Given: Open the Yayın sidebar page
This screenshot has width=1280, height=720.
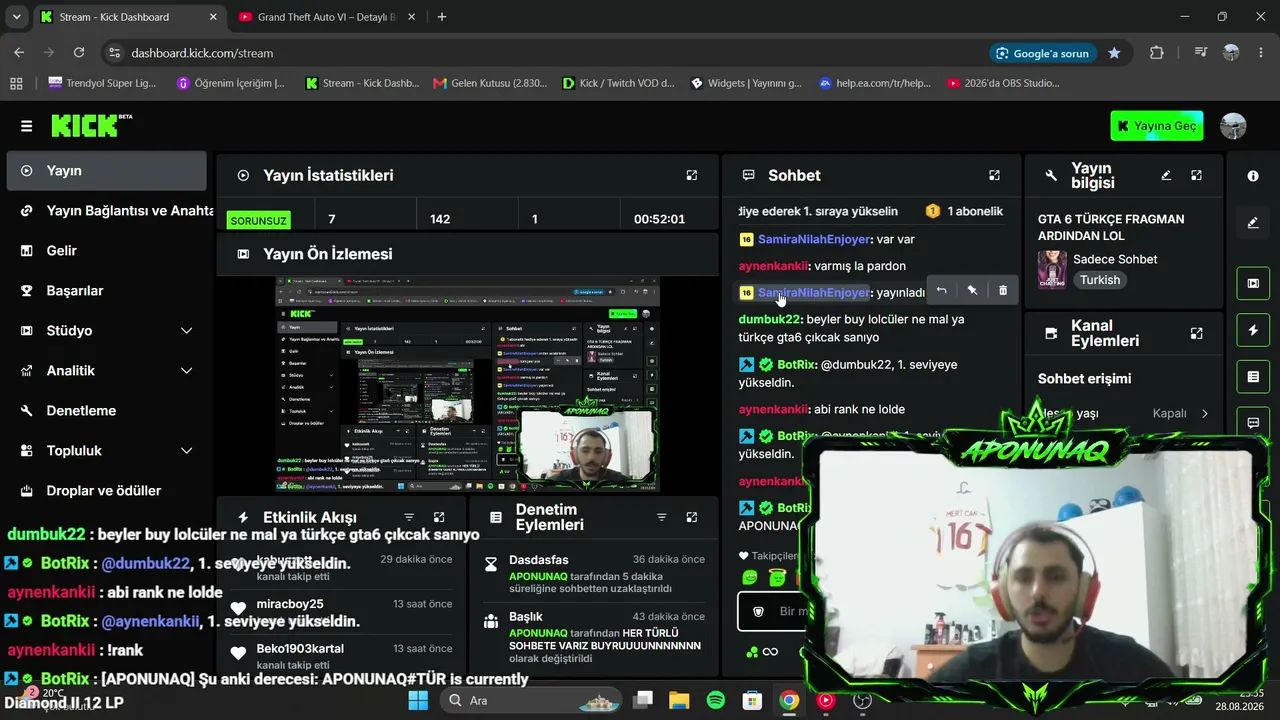Looking at the screenshot, I should tap(106, 171).
